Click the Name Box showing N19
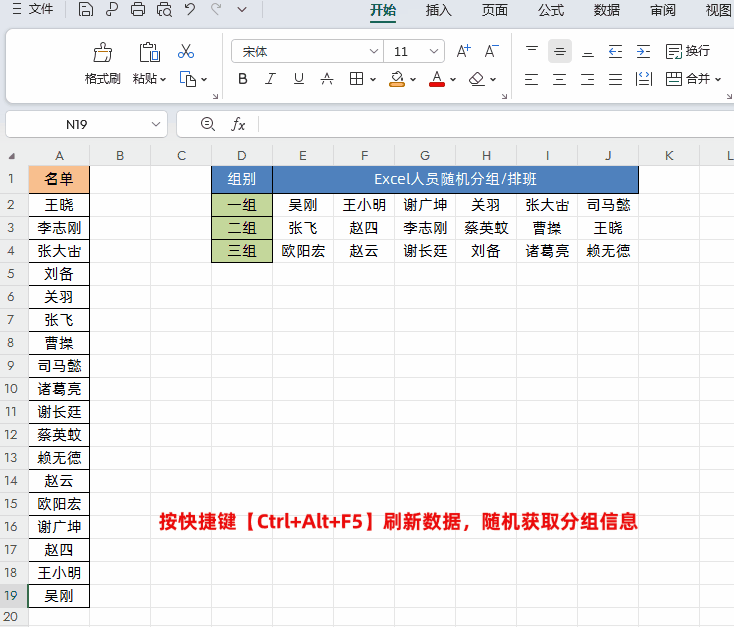The height and width of the screenshot is (627, 734). (x=76, y=125)
